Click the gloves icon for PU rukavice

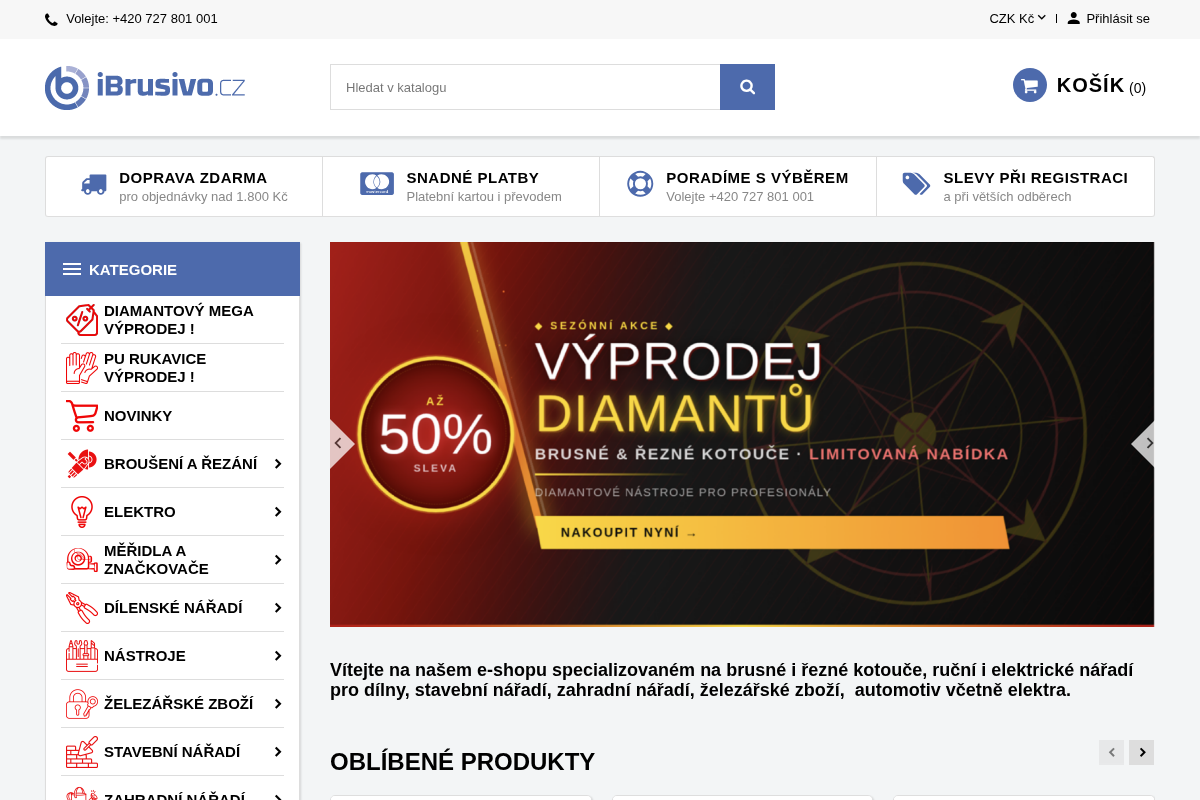(82, 368)
